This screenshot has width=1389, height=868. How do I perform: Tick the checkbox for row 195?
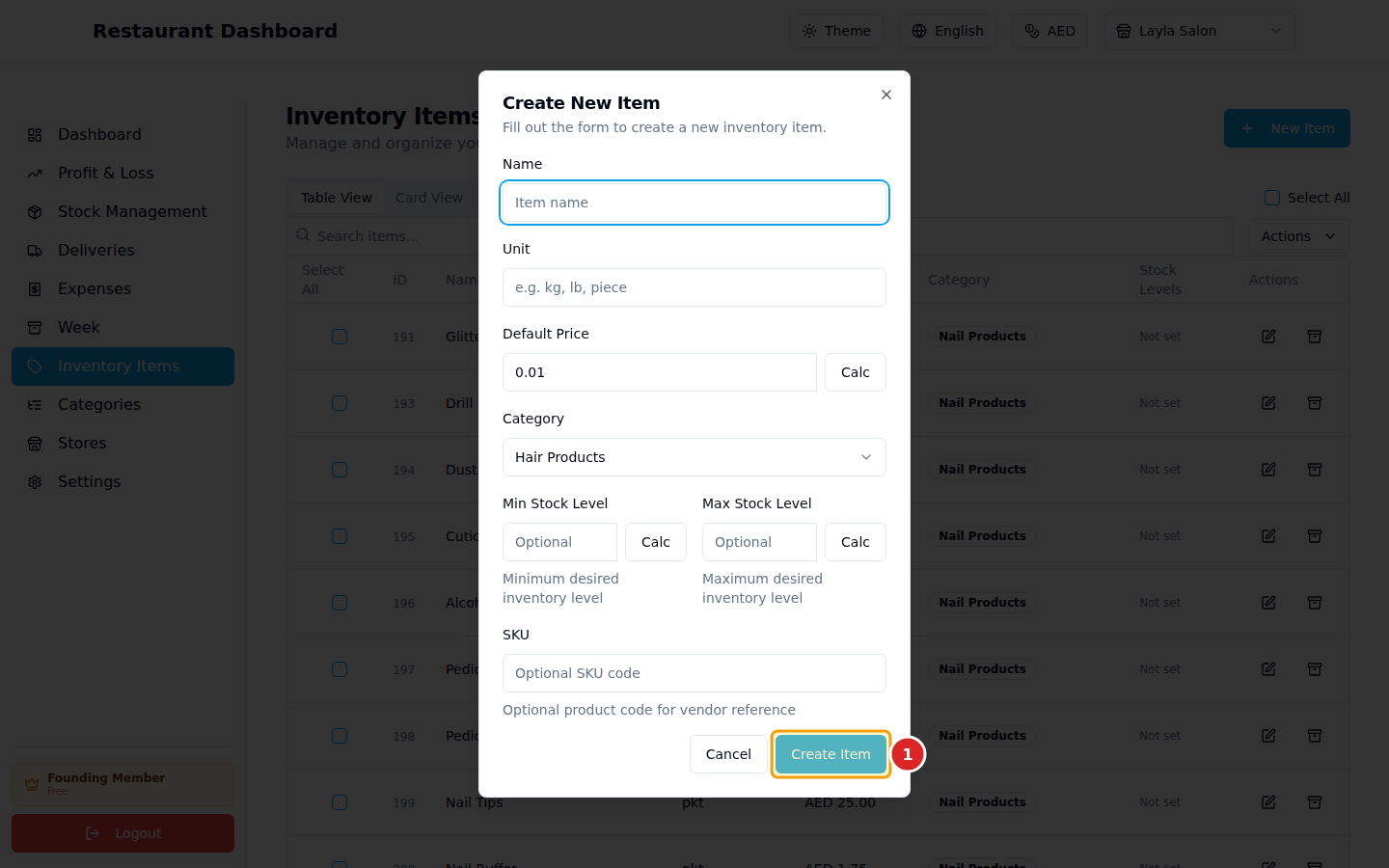(340, 536)
